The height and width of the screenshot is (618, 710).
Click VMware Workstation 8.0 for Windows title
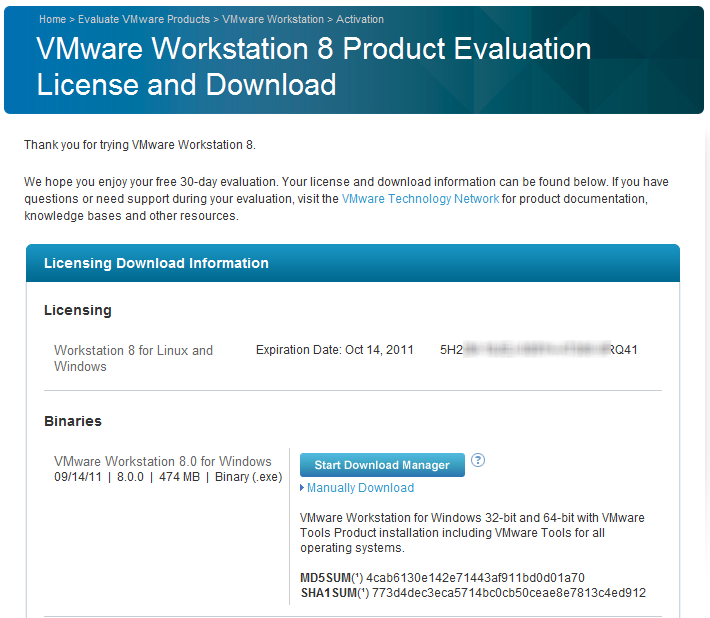click(x=163, y=461)
